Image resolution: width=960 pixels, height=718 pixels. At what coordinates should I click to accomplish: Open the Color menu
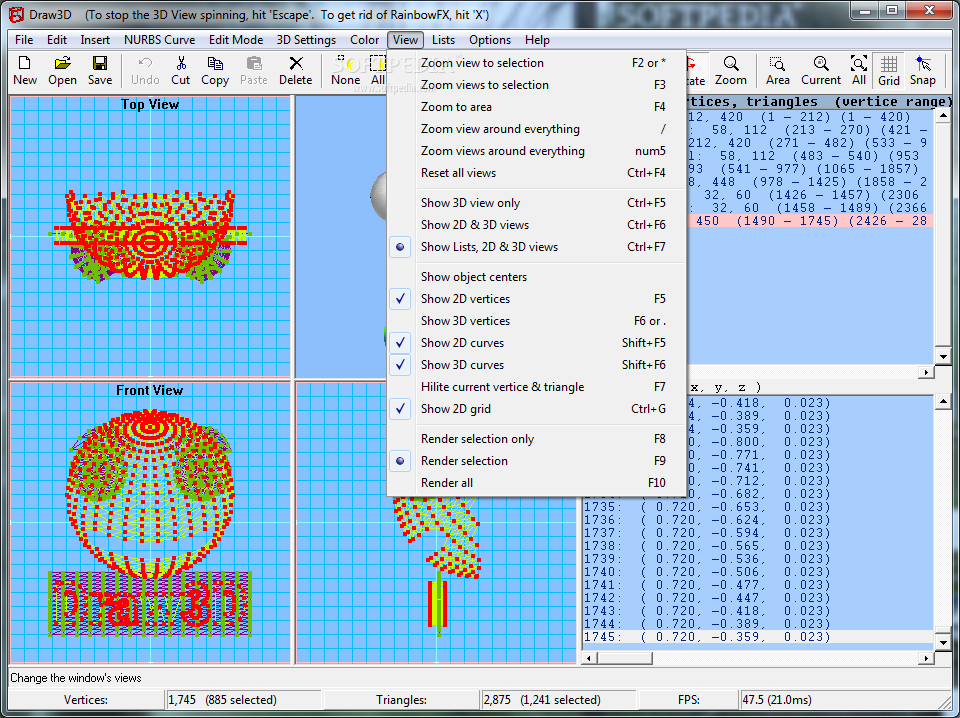[x=364, y=40]
